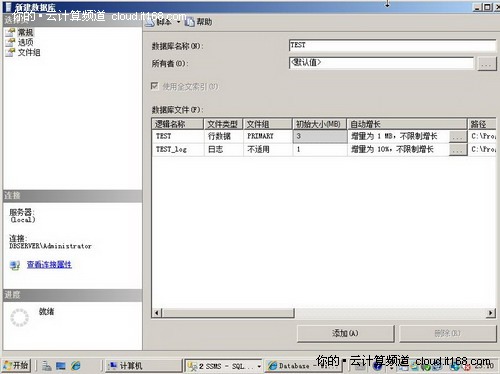The width and height of the screenshot is (500, 374).
Task: Click the 添加 button
Action: [x=345, y=333]
